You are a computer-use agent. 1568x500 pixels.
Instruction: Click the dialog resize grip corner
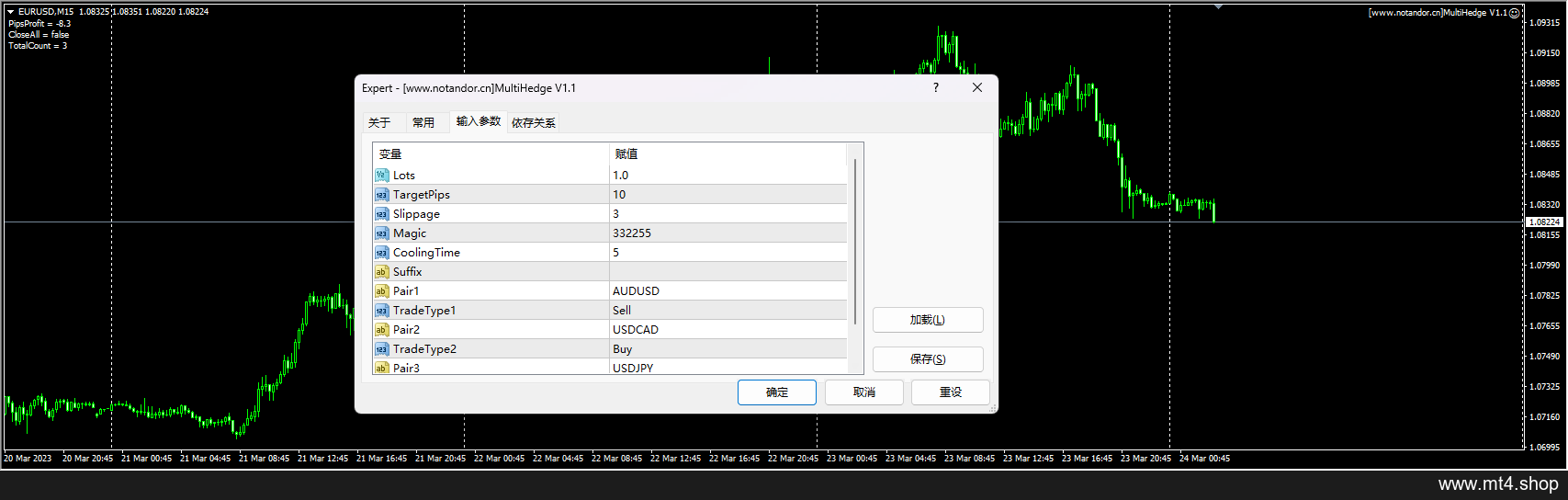coord(992,408)
